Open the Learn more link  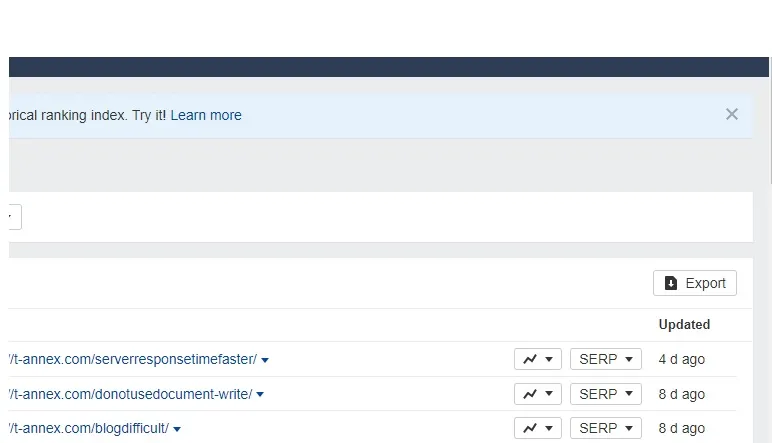coord(206,115)
